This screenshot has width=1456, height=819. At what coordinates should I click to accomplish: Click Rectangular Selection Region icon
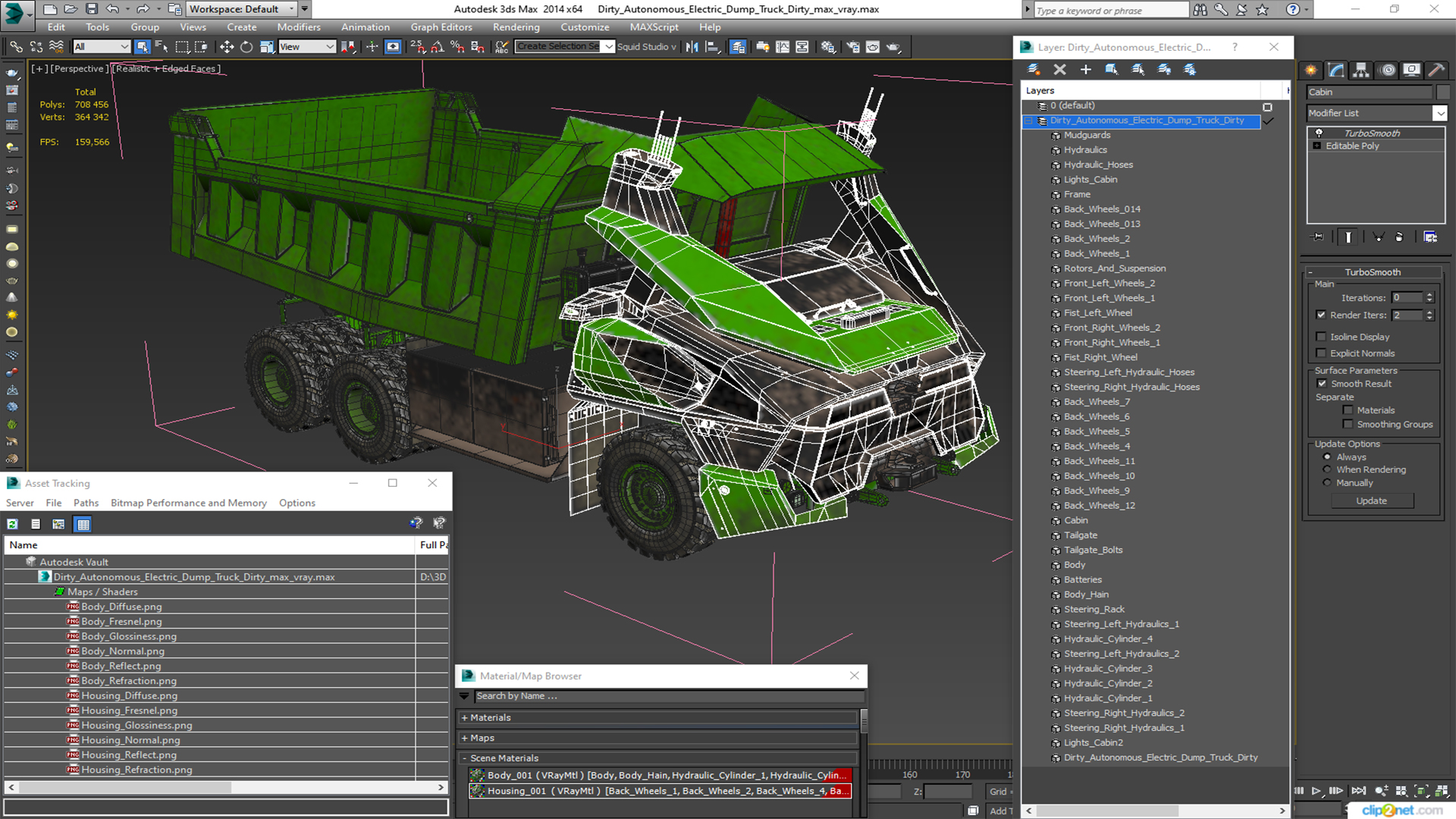coord(182,47)
